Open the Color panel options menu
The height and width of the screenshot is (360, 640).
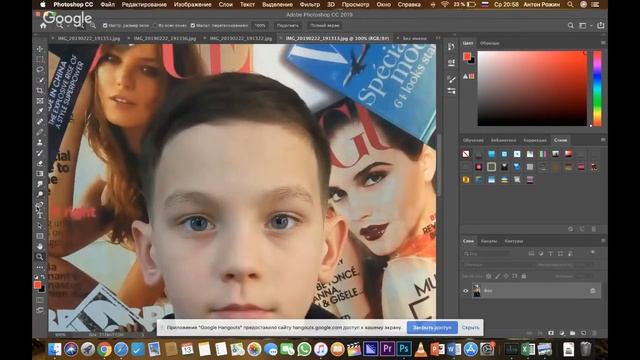pos(603,42)
